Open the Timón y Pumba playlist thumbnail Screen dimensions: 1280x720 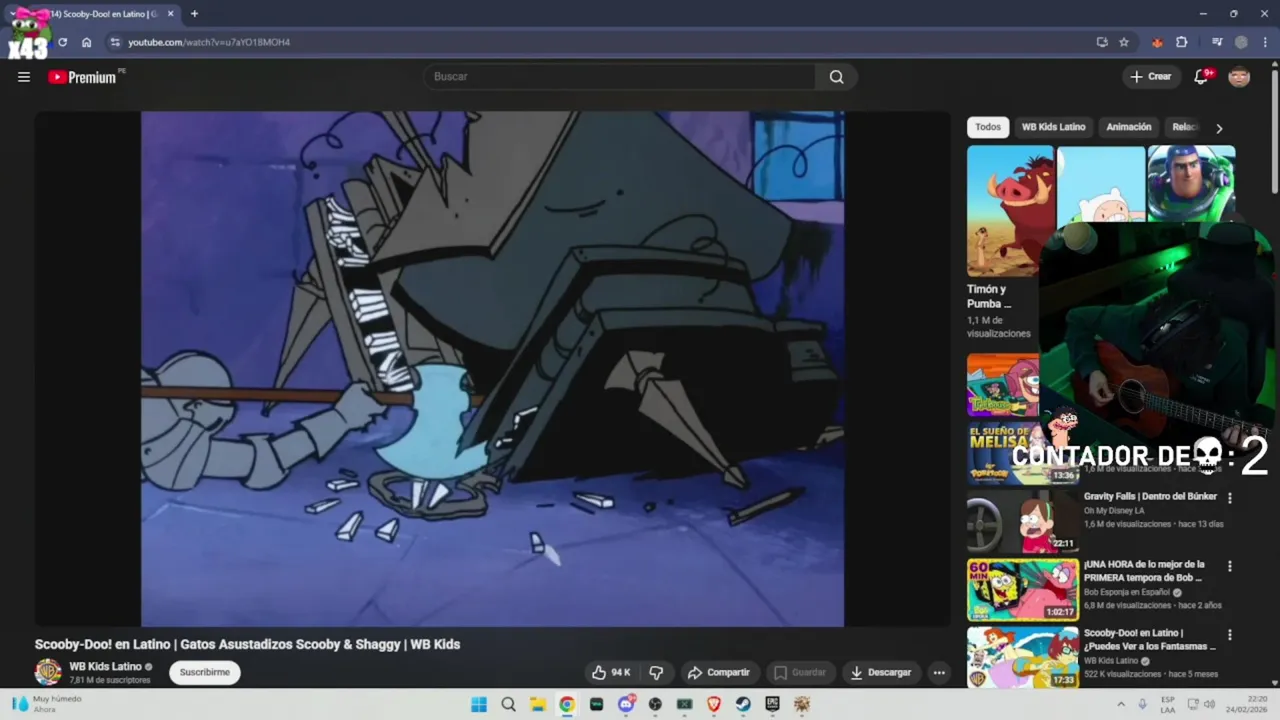[x=1010, y=211]
